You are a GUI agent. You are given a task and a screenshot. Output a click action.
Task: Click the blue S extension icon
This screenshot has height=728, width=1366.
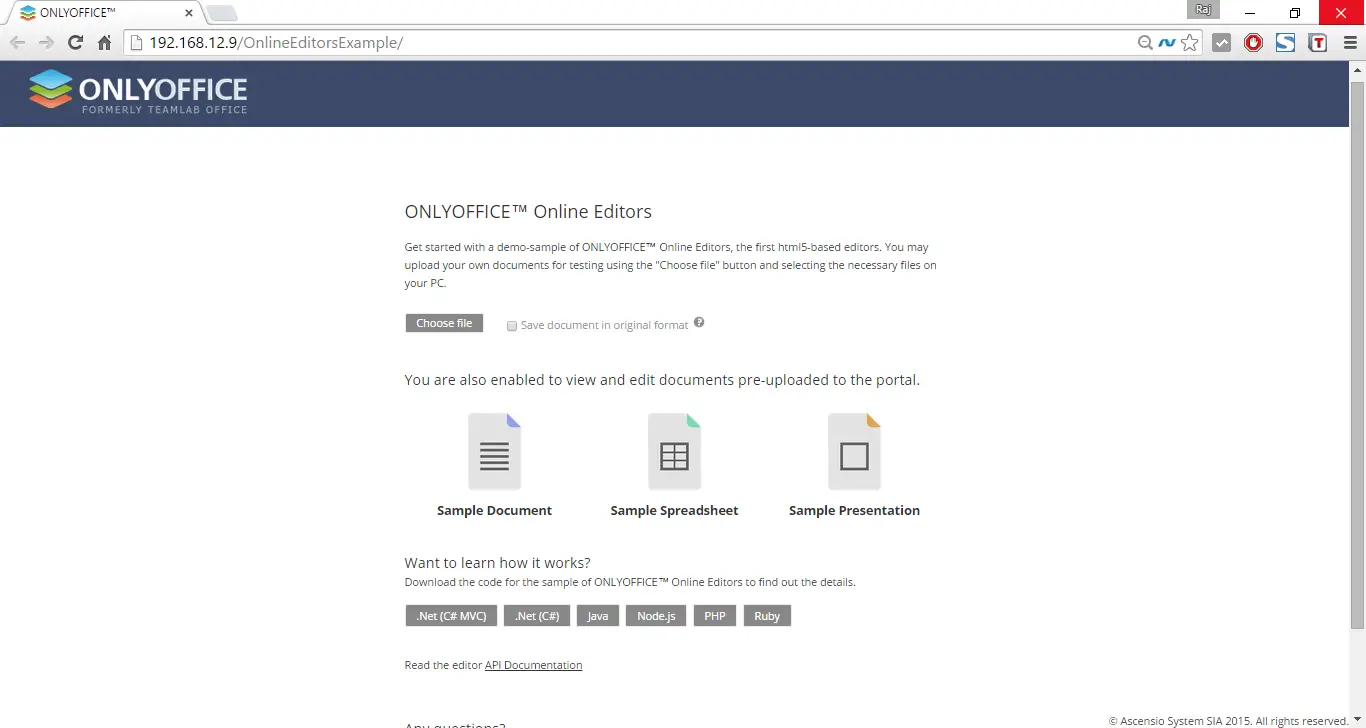pos(1286,43)
